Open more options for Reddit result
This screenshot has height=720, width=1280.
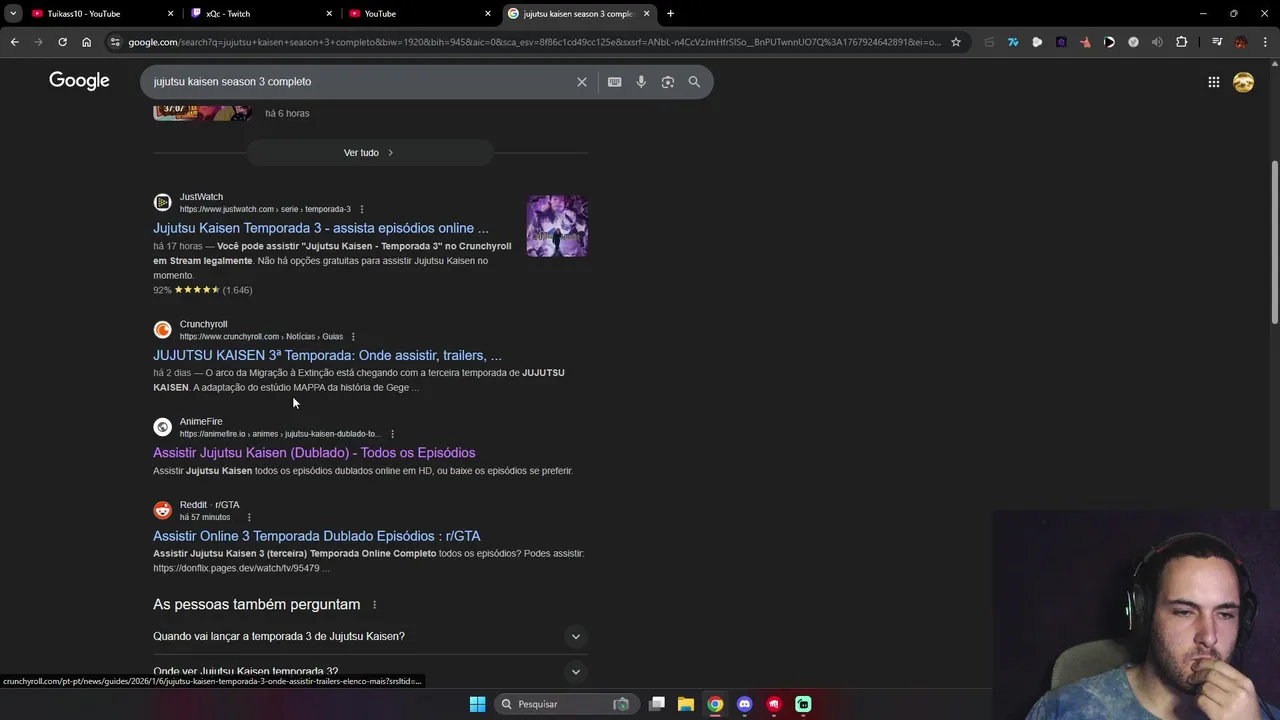pos(249,517)
